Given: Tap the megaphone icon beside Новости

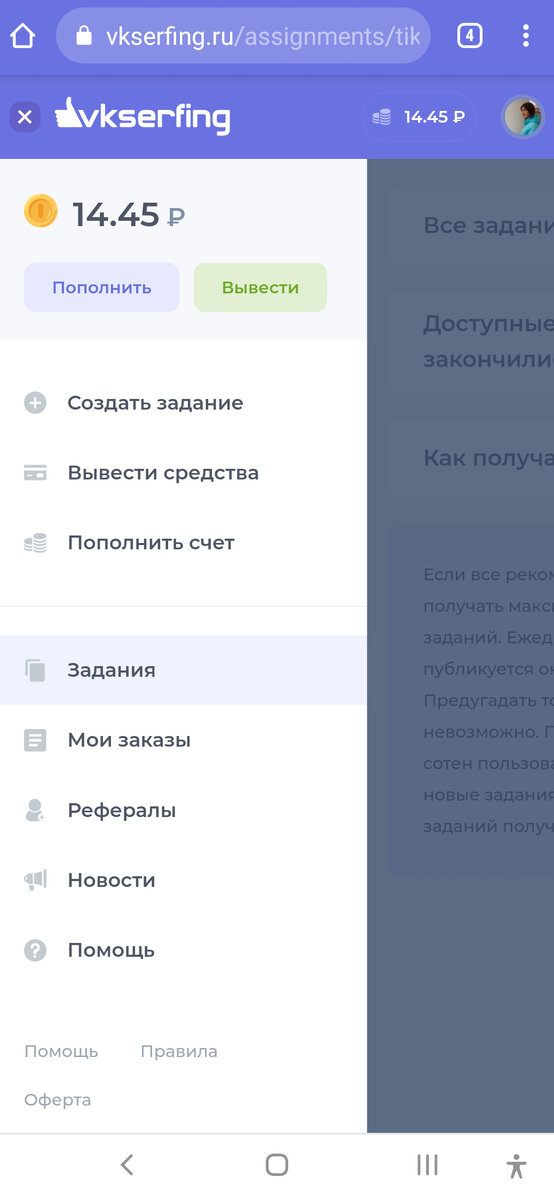Looking at the screenshot, I should pos(35,880).
